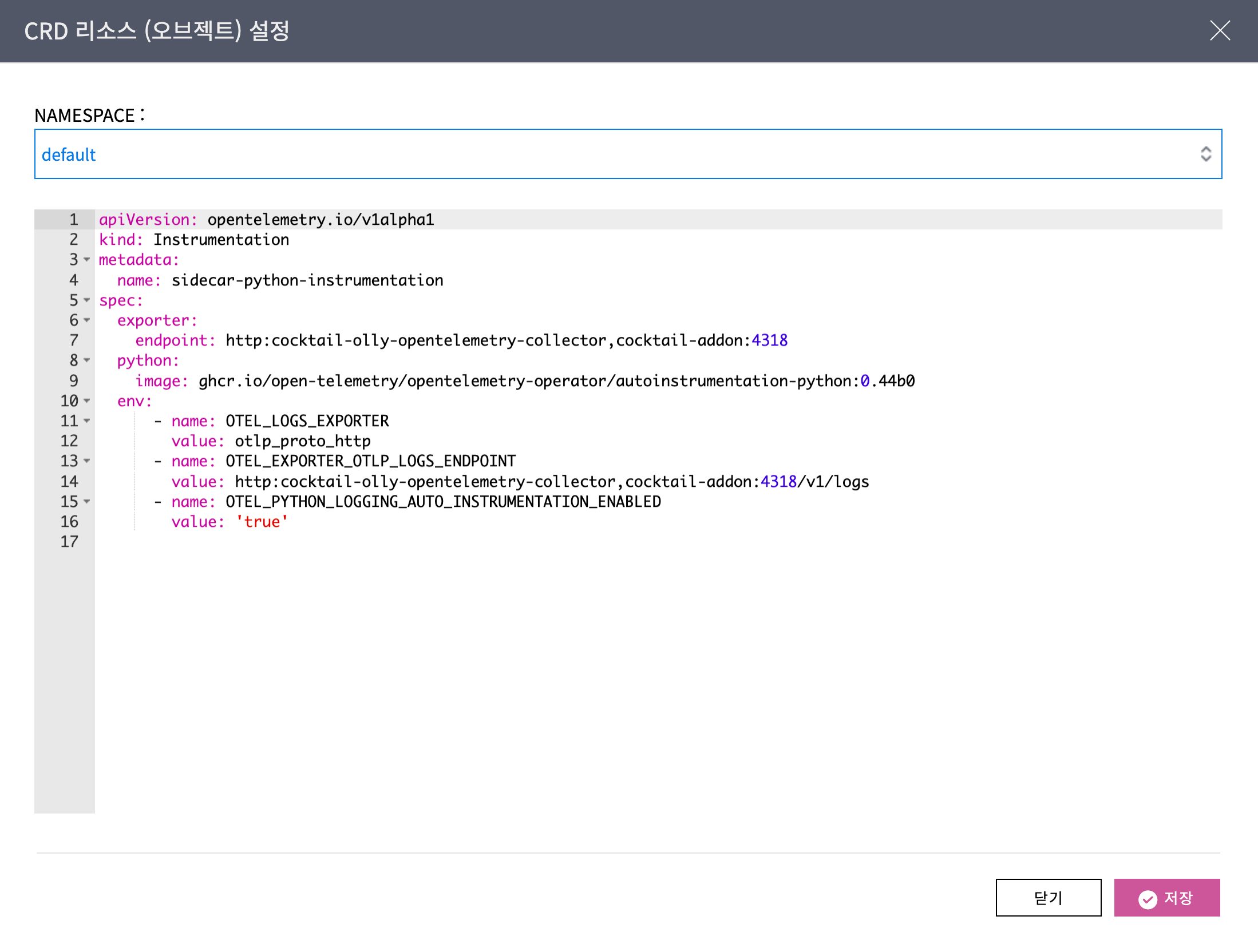Collapse the spec section fold arrow
The width and height of the screenshot is (1258, 952).
pos(87,300)
